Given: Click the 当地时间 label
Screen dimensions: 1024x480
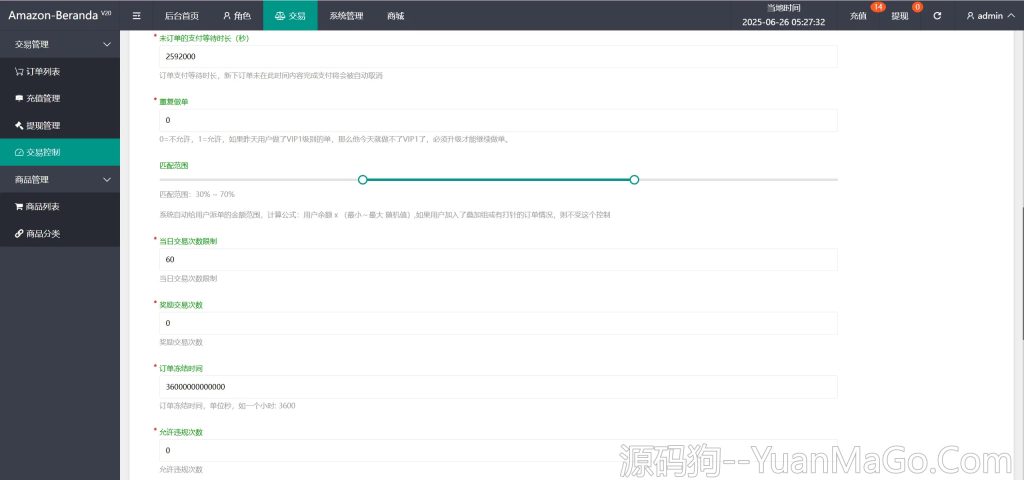Looking at the screenshot, I should (x=783, y=8).
